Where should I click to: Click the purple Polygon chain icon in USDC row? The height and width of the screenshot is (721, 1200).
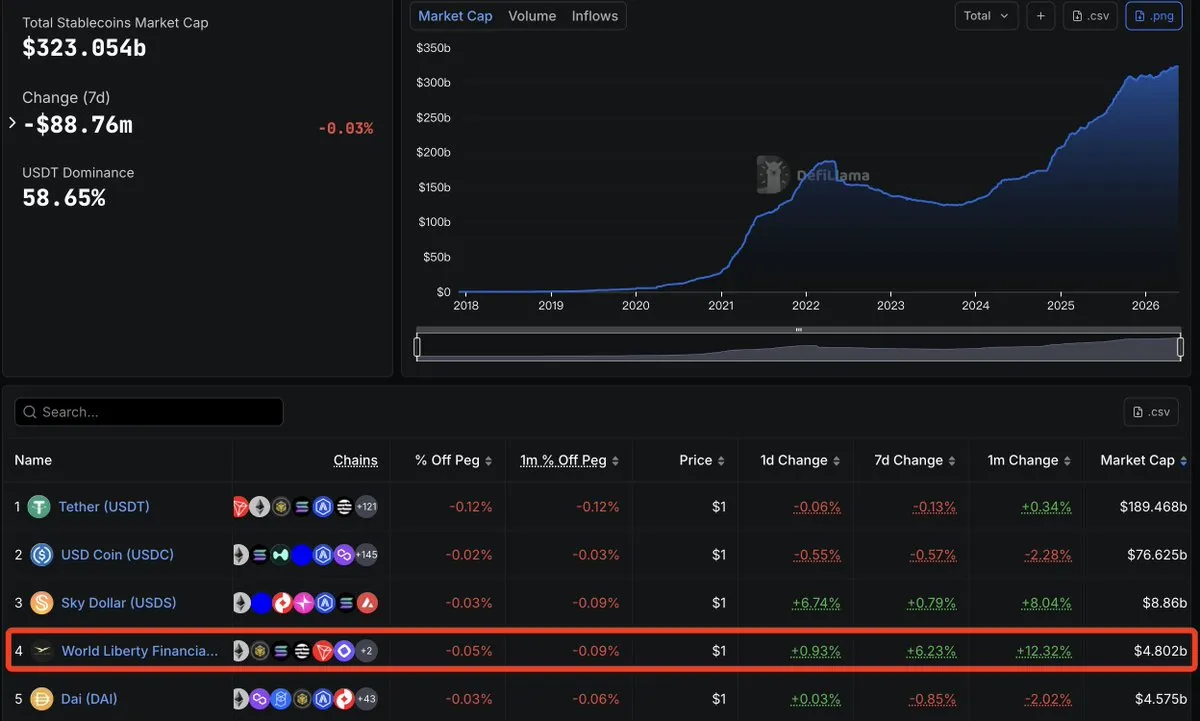point(344,555)
